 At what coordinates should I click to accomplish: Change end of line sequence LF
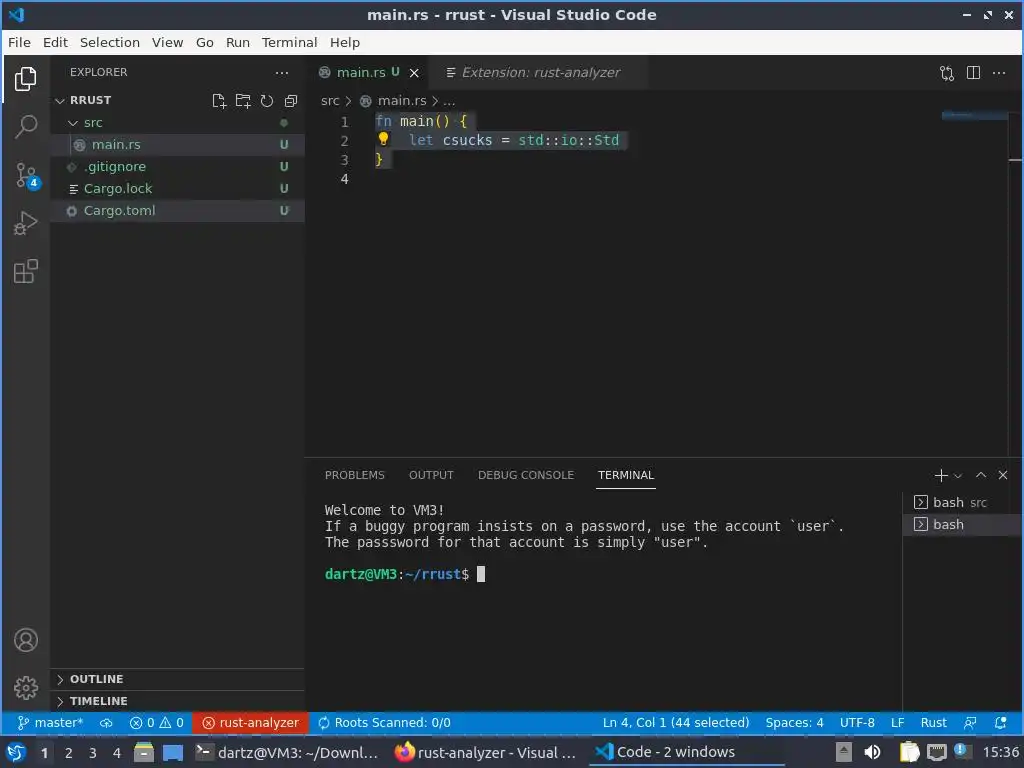(897, 723)
